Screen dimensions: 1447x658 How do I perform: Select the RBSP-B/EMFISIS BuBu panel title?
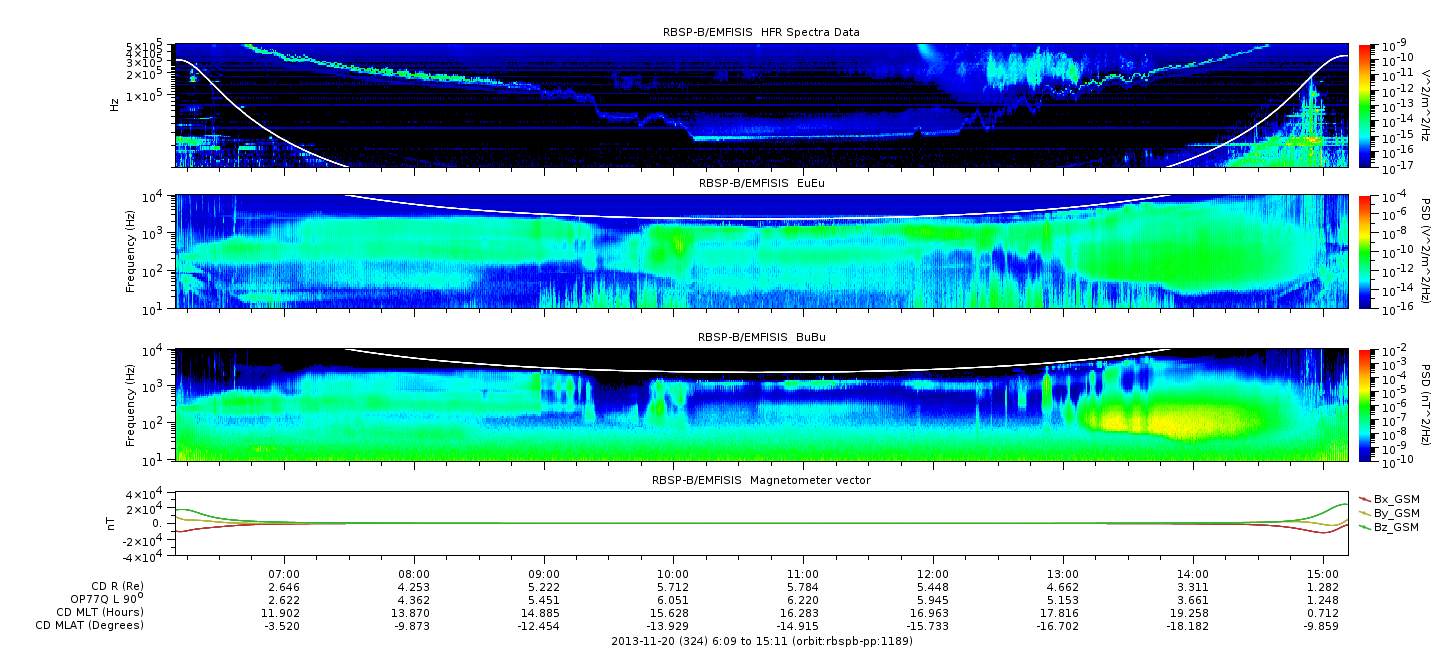coord(761,338)
